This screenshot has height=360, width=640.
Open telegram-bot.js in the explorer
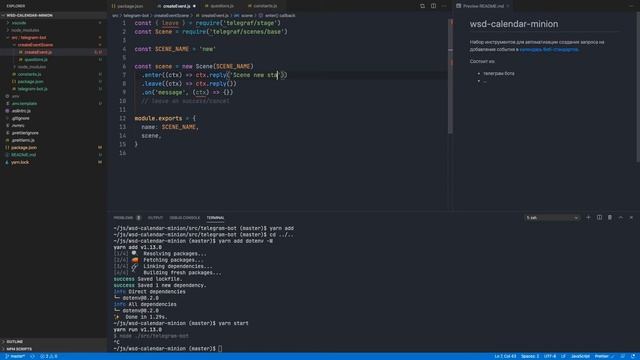coord(53,89)
